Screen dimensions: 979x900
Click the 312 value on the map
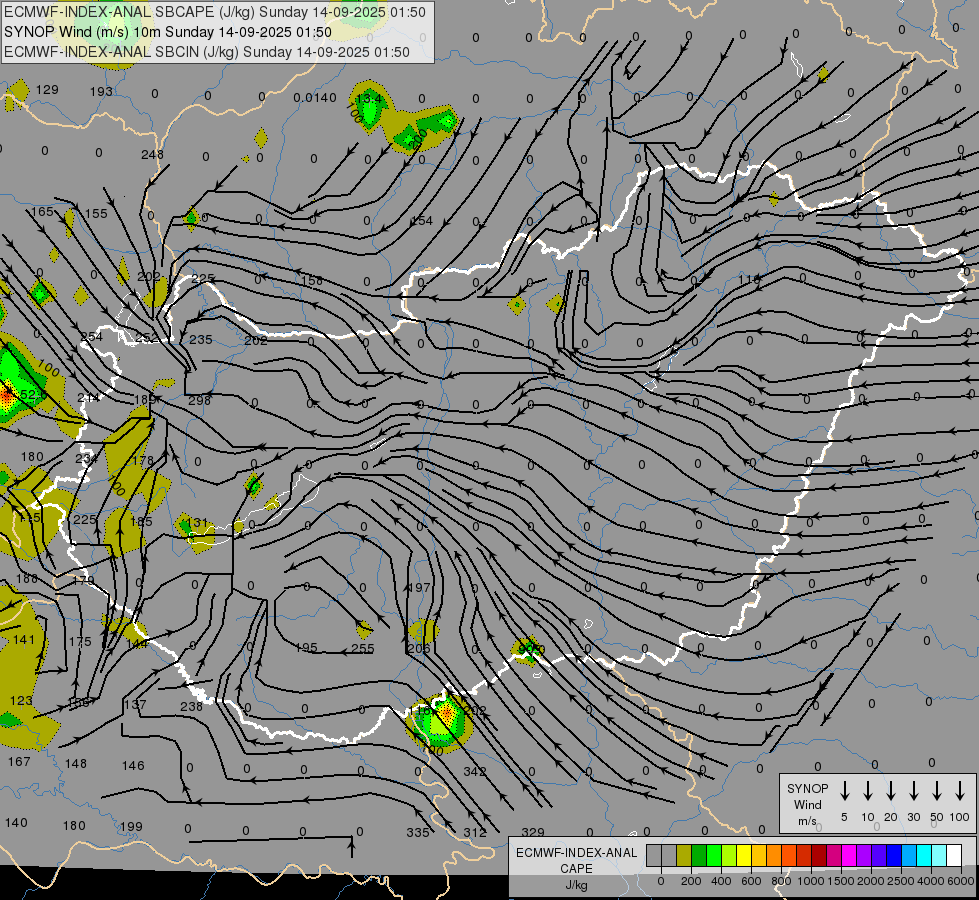point(475,833)
